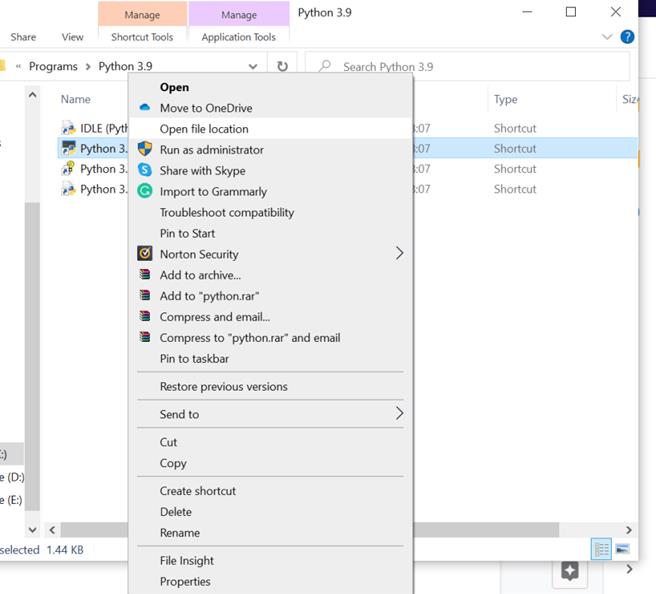
Task: Click the horizontal scrollbar left arrow
Action: (x=52, y=530)
